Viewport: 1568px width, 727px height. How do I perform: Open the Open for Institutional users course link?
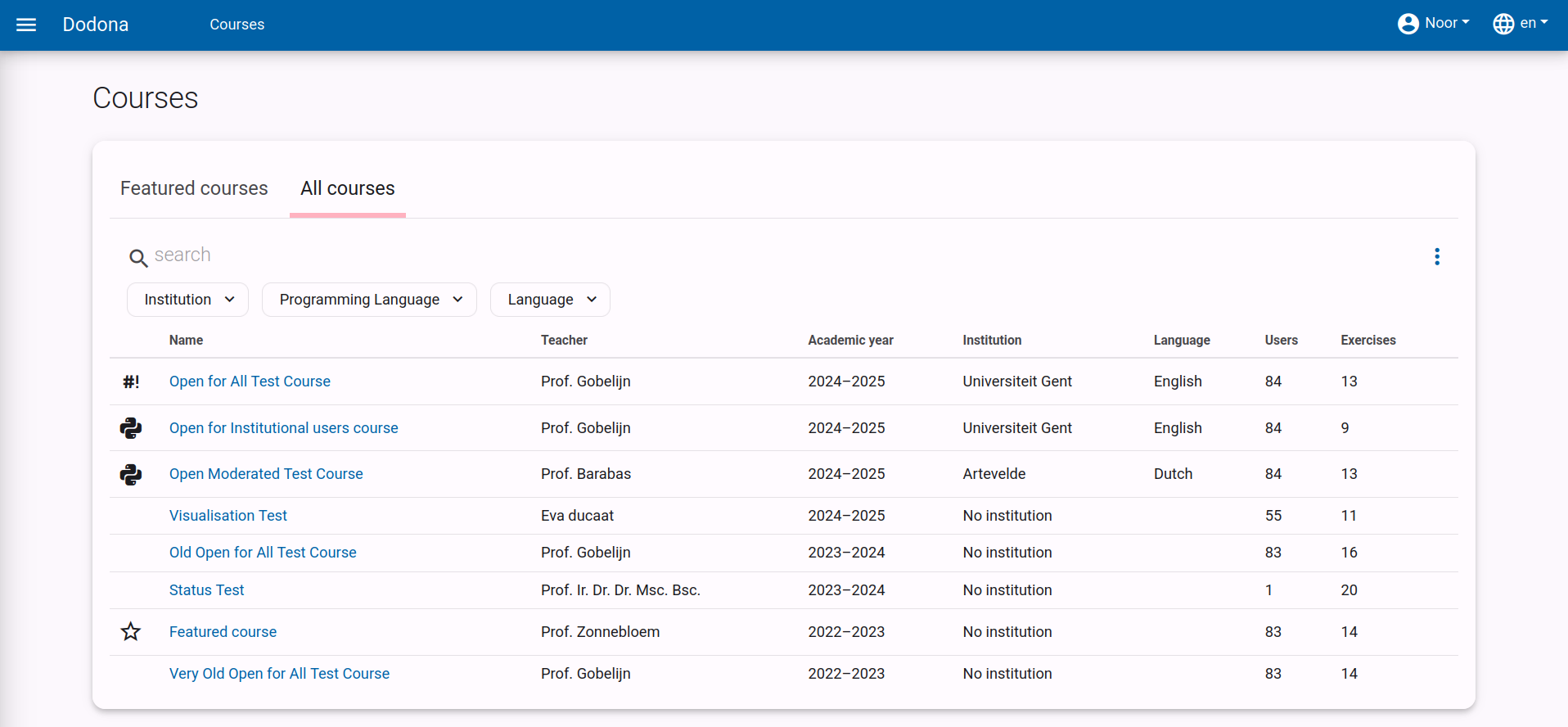point(283,428)
